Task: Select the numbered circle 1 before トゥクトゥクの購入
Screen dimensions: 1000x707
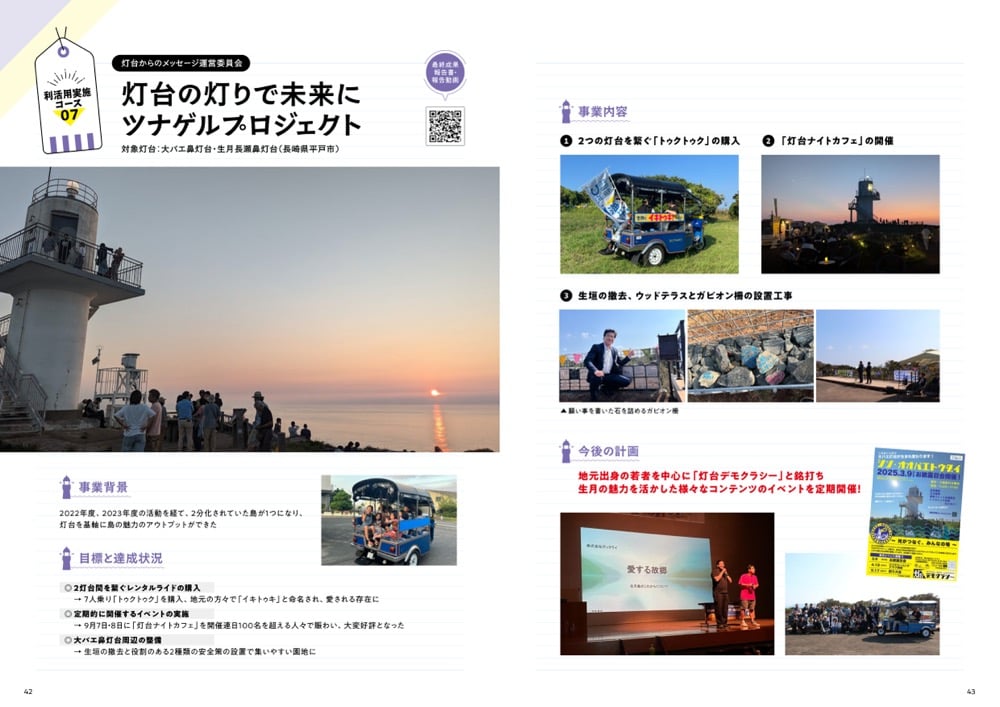Action: (x=566, y=141)
